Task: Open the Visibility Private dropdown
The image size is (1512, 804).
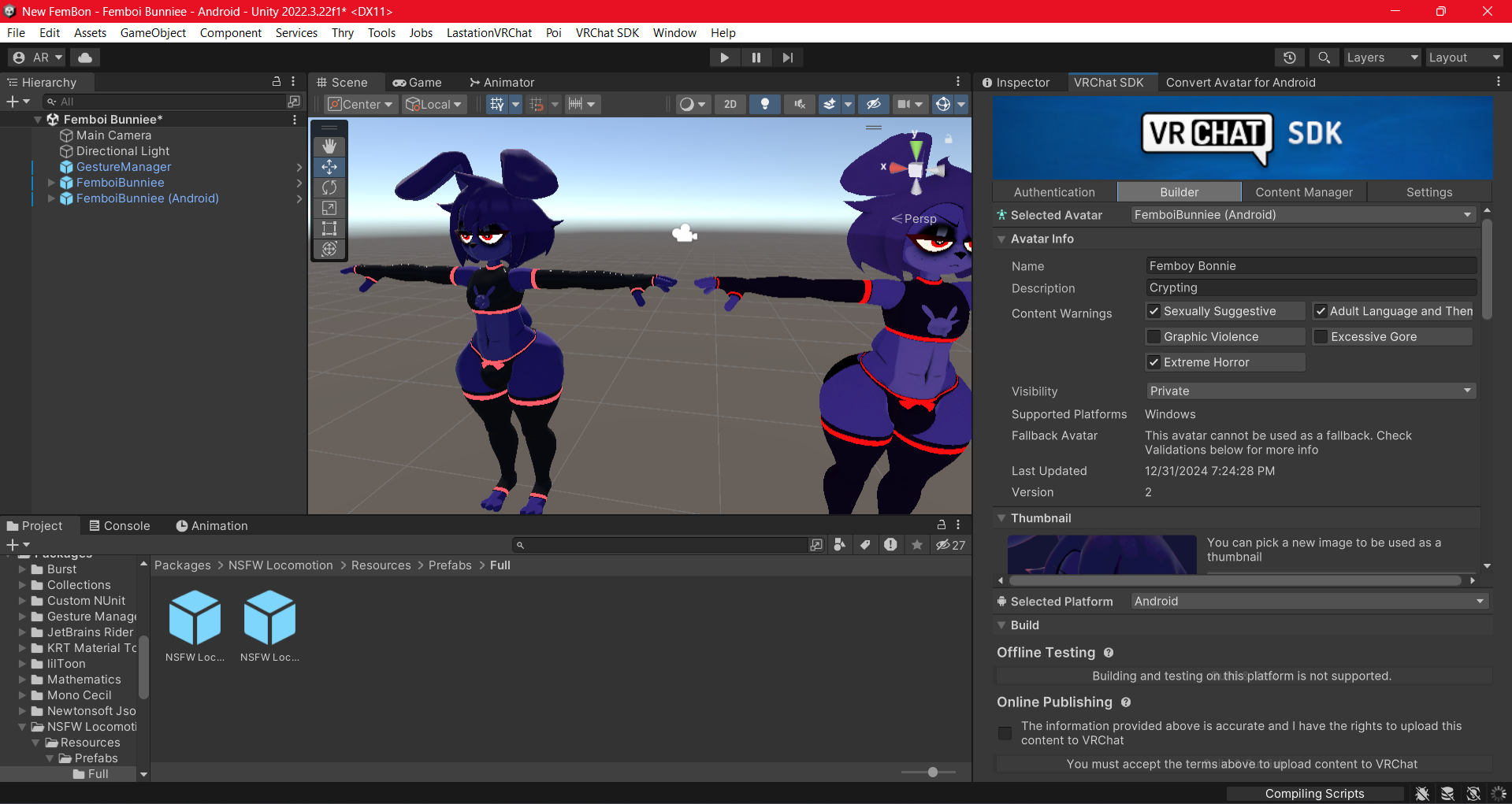Action: click(1310, 391)
